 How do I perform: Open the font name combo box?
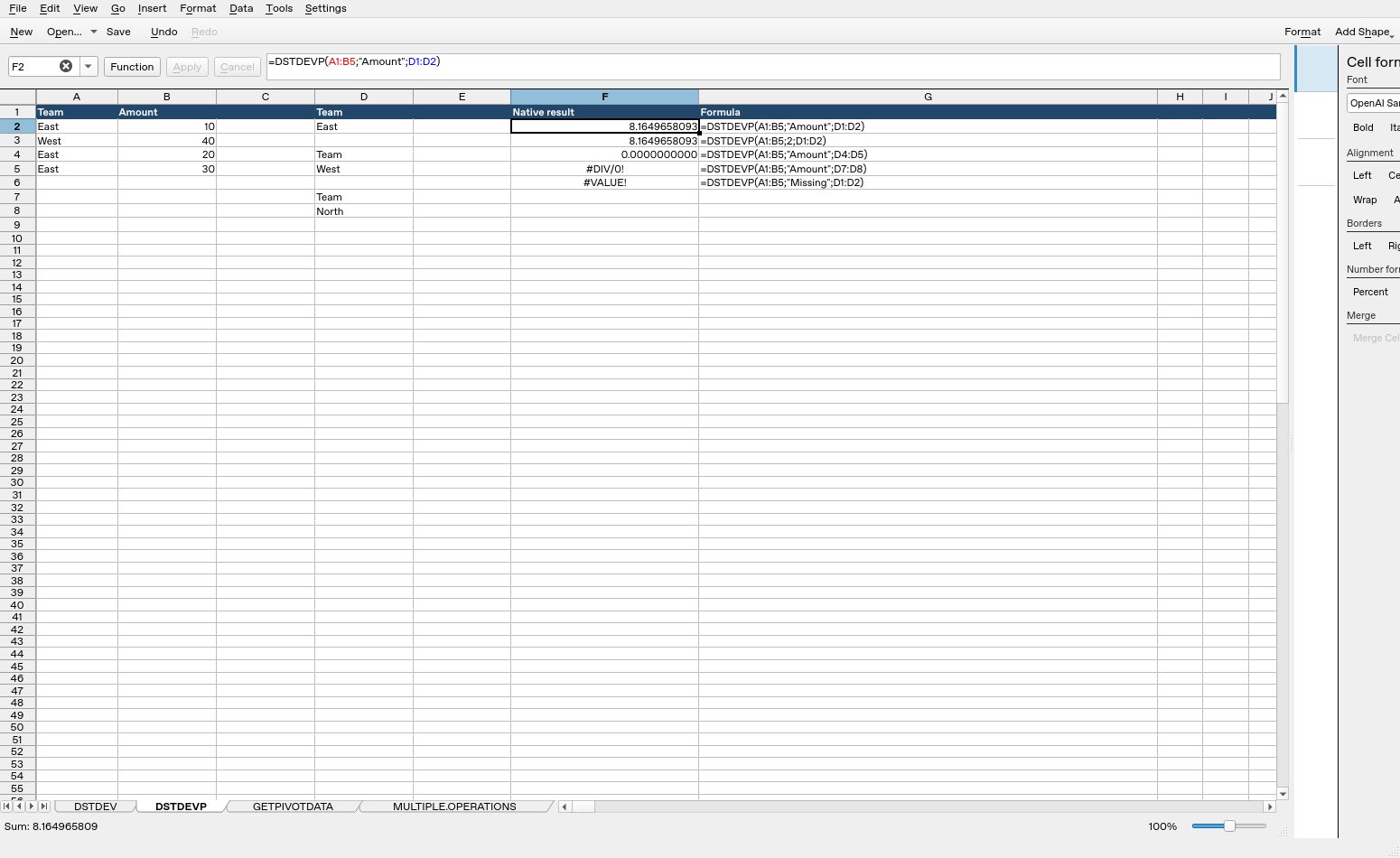click(x=1374, y=103)
